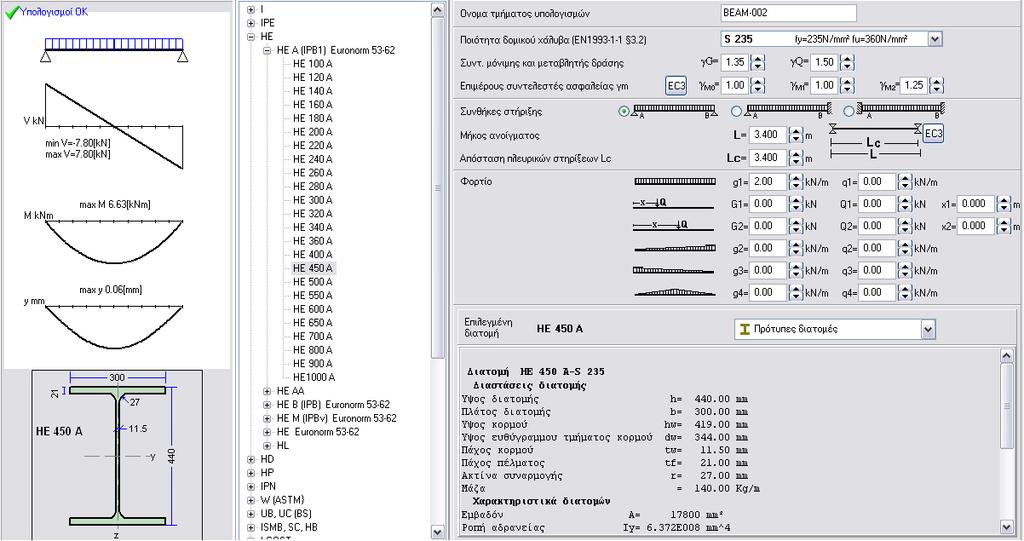Image resolution: width=1024 pixels, height=541 pixels.
Task: Expand the HE B (IPB) Euronorm node
Action: pos(267,405)
